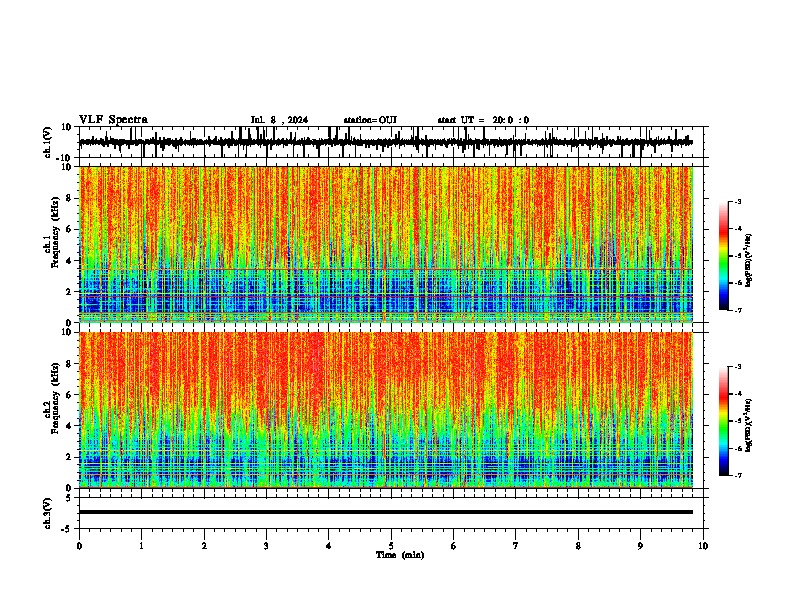
Task: Click the ch.2 spectrogram color scale bar
Action: click(x=724, y=421)
